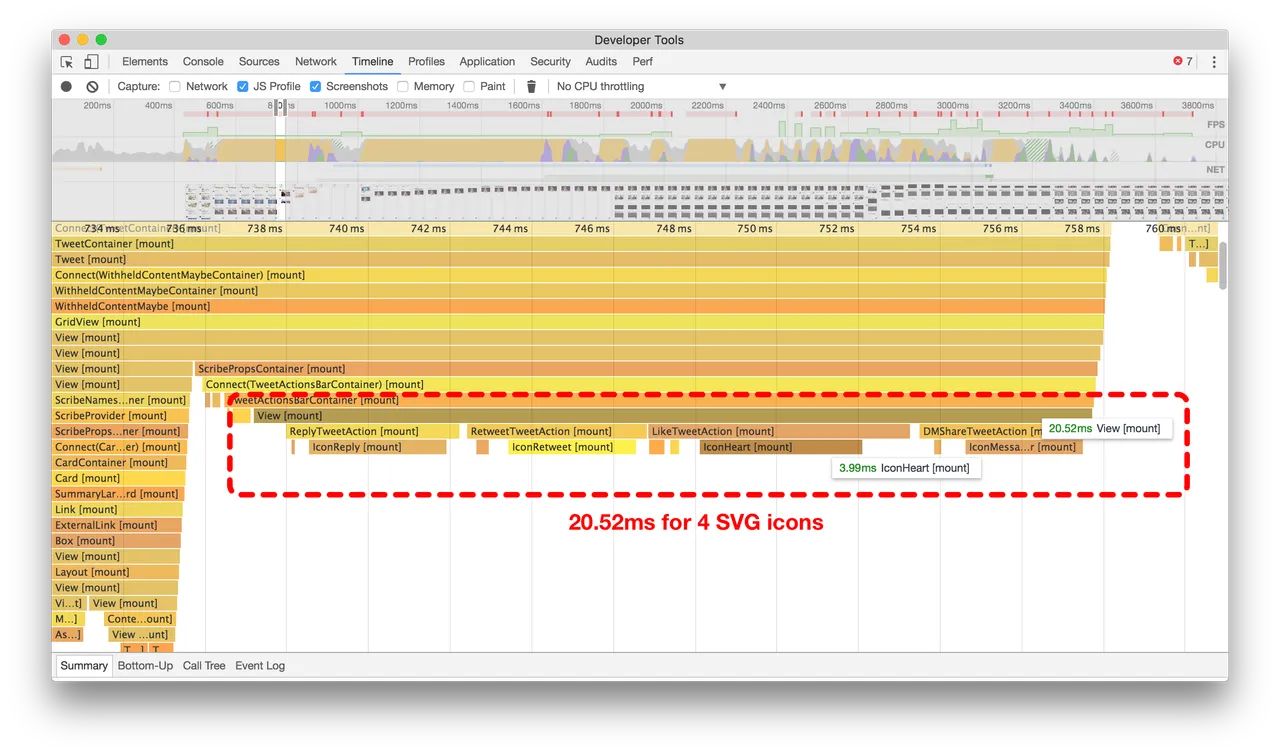This screenshot has height=755, width=1280.
Task: Click the FPS label in the overview pane
Action: [x=1214, y=124]
